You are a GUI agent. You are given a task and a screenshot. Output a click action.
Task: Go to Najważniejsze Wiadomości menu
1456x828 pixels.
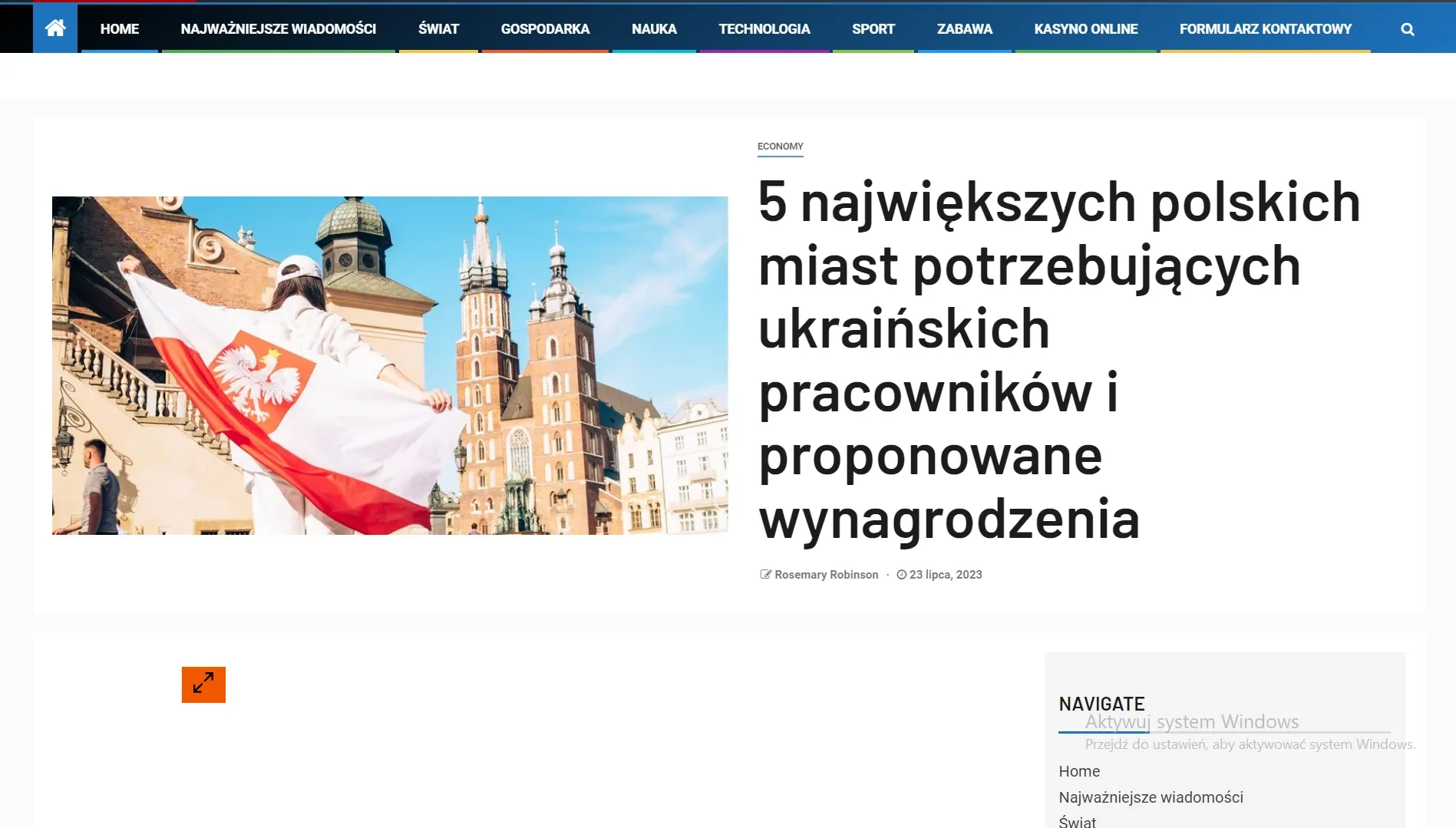[279, 29]
